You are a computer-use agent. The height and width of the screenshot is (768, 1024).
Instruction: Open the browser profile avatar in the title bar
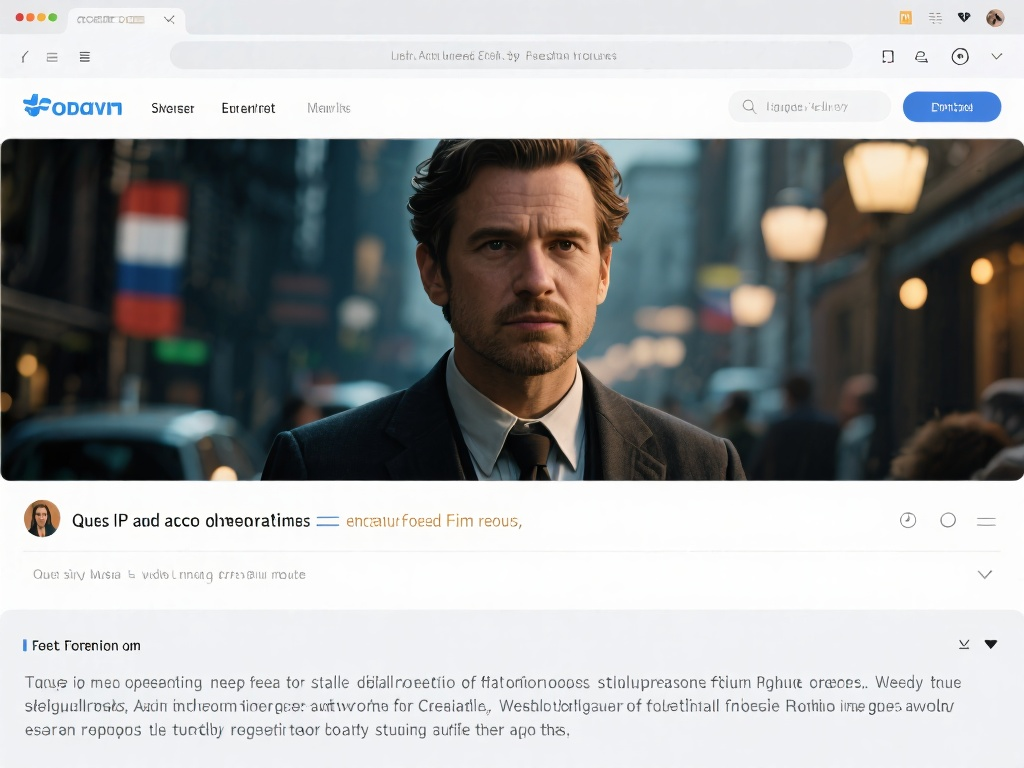point(995,18)
